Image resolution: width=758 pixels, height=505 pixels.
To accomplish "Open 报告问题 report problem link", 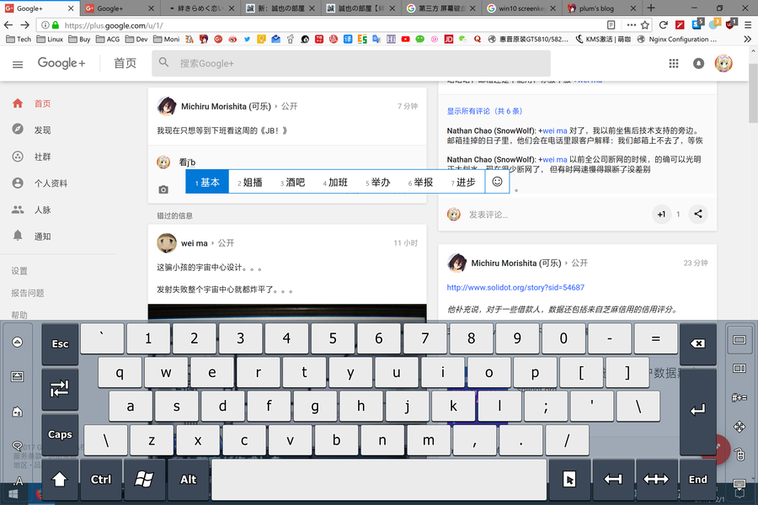I will tap(28, 293).
